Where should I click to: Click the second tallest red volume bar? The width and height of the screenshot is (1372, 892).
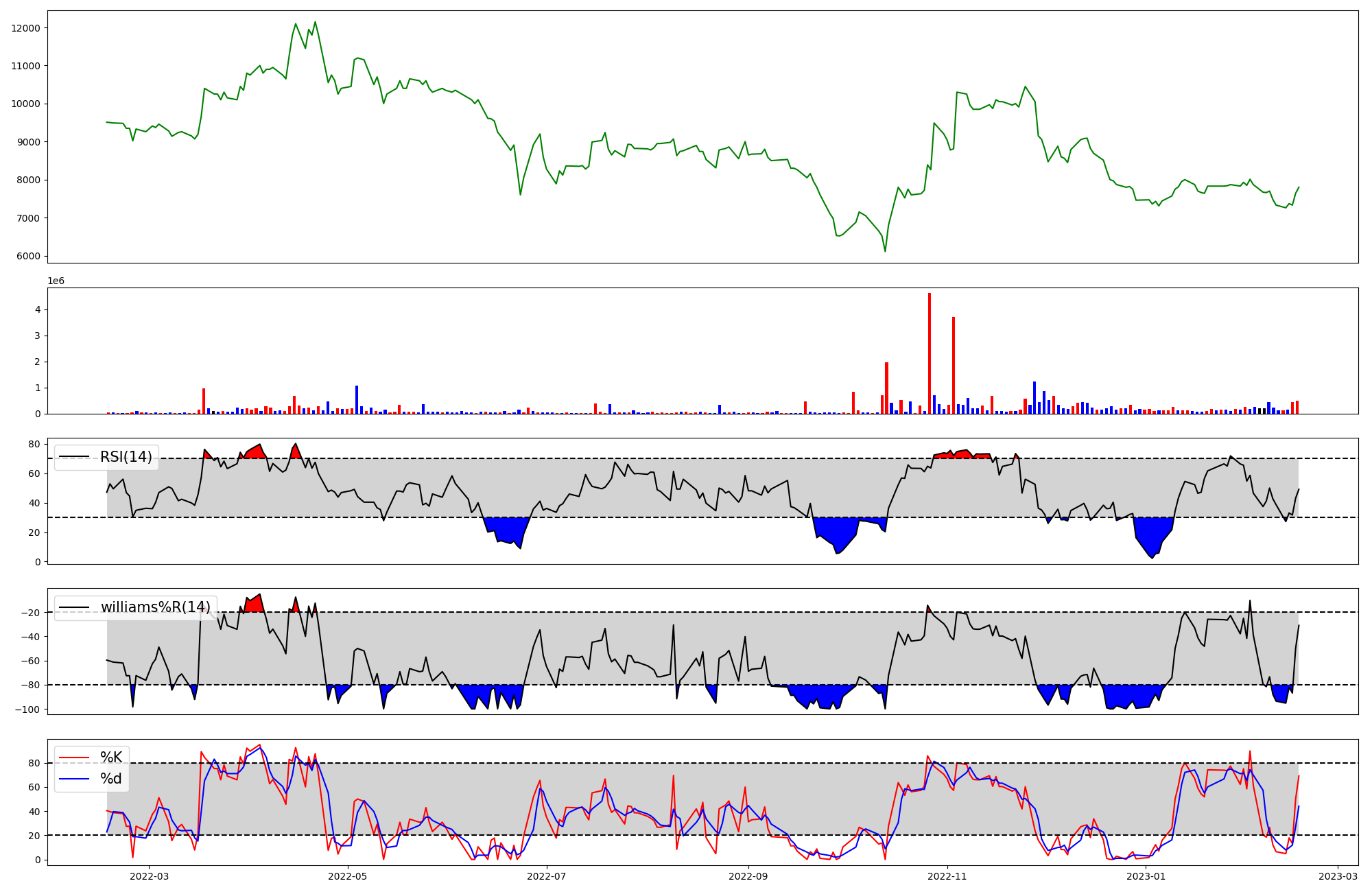coord(954,366)
